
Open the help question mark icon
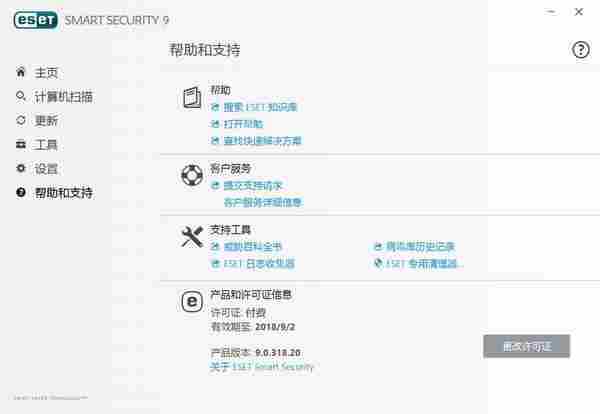[580, 50]
